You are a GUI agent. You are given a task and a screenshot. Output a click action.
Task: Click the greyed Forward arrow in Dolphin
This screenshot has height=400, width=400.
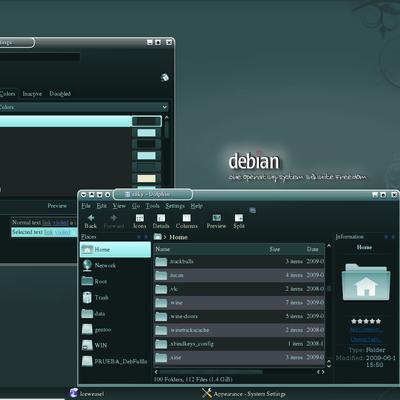coord(114,221)
